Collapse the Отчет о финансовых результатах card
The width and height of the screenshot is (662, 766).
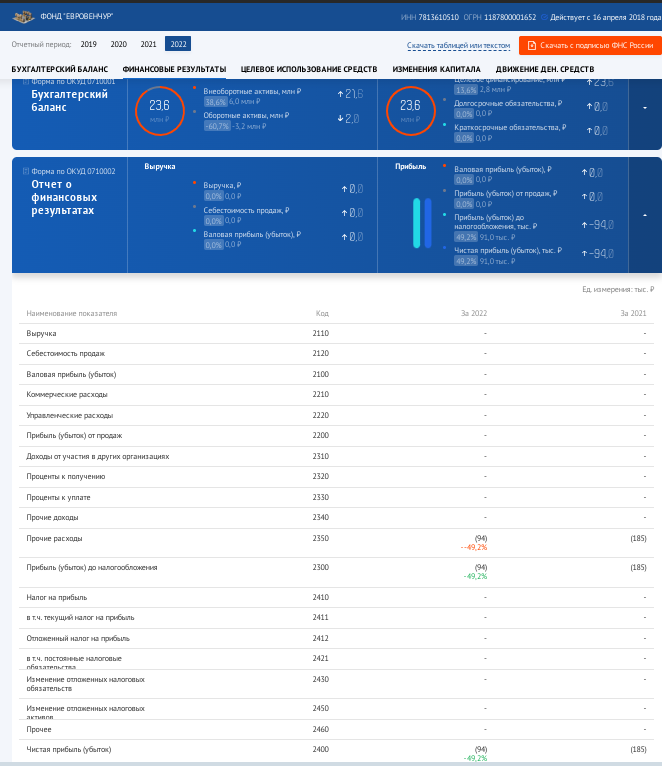pos(645,214)
